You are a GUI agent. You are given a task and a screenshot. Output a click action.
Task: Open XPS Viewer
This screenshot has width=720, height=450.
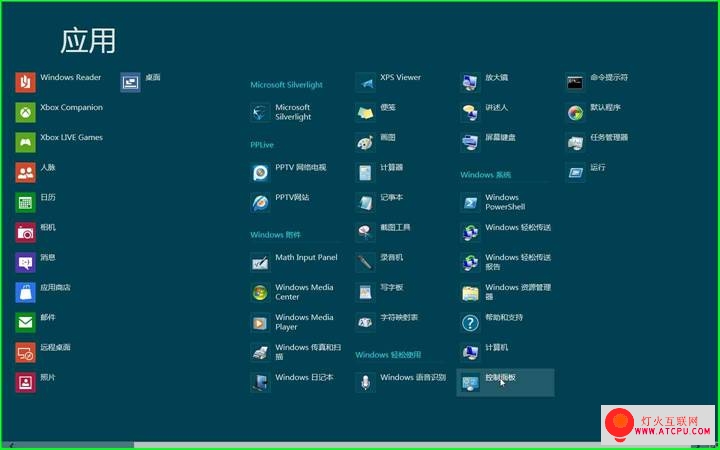[x=388, y=82]
